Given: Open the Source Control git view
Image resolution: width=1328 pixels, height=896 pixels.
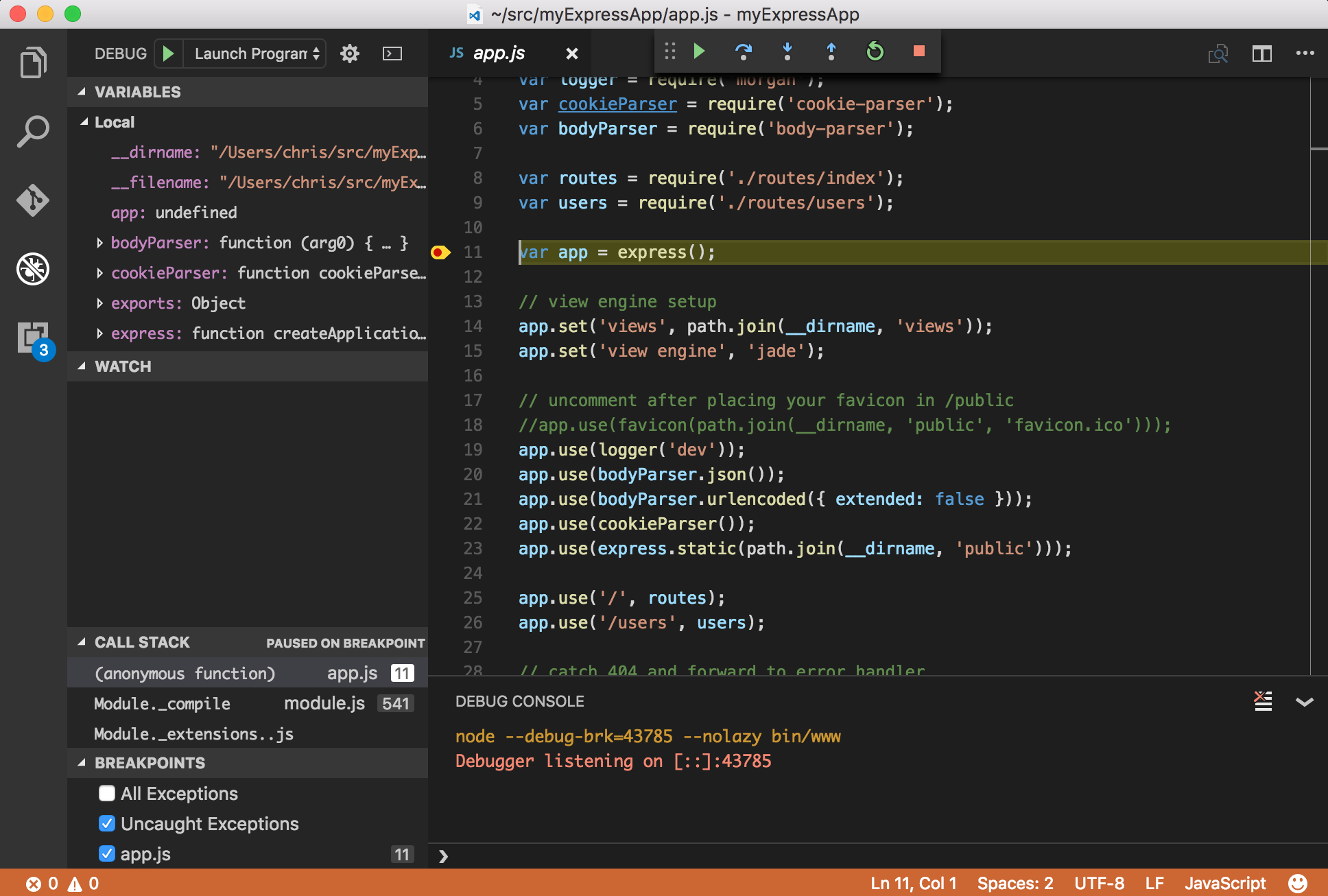Looking at the screenshot, I should [33, 200].
